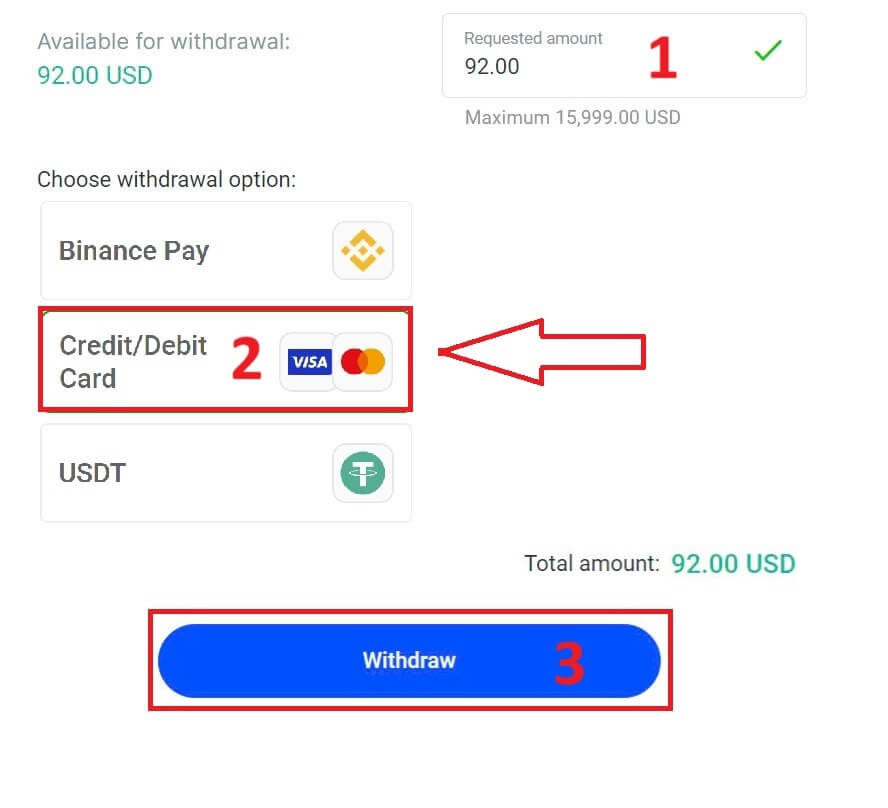Image resolution: width=888 pixels, height=808 pixels.
Task: Select the Visa card icon
Action: click(x=308, y=361)
